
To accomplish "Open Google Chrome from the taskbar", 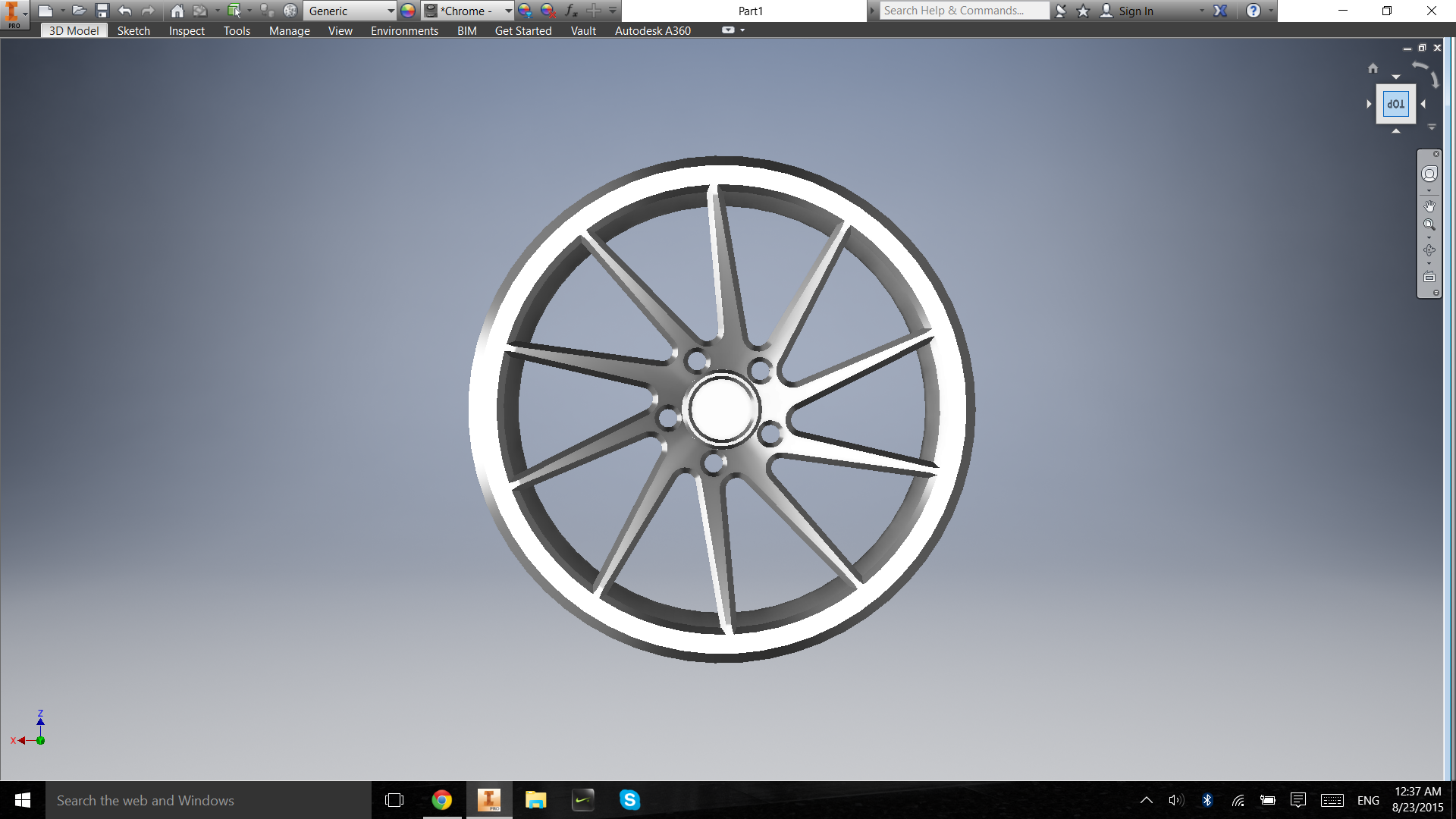I will coord(441,800).
